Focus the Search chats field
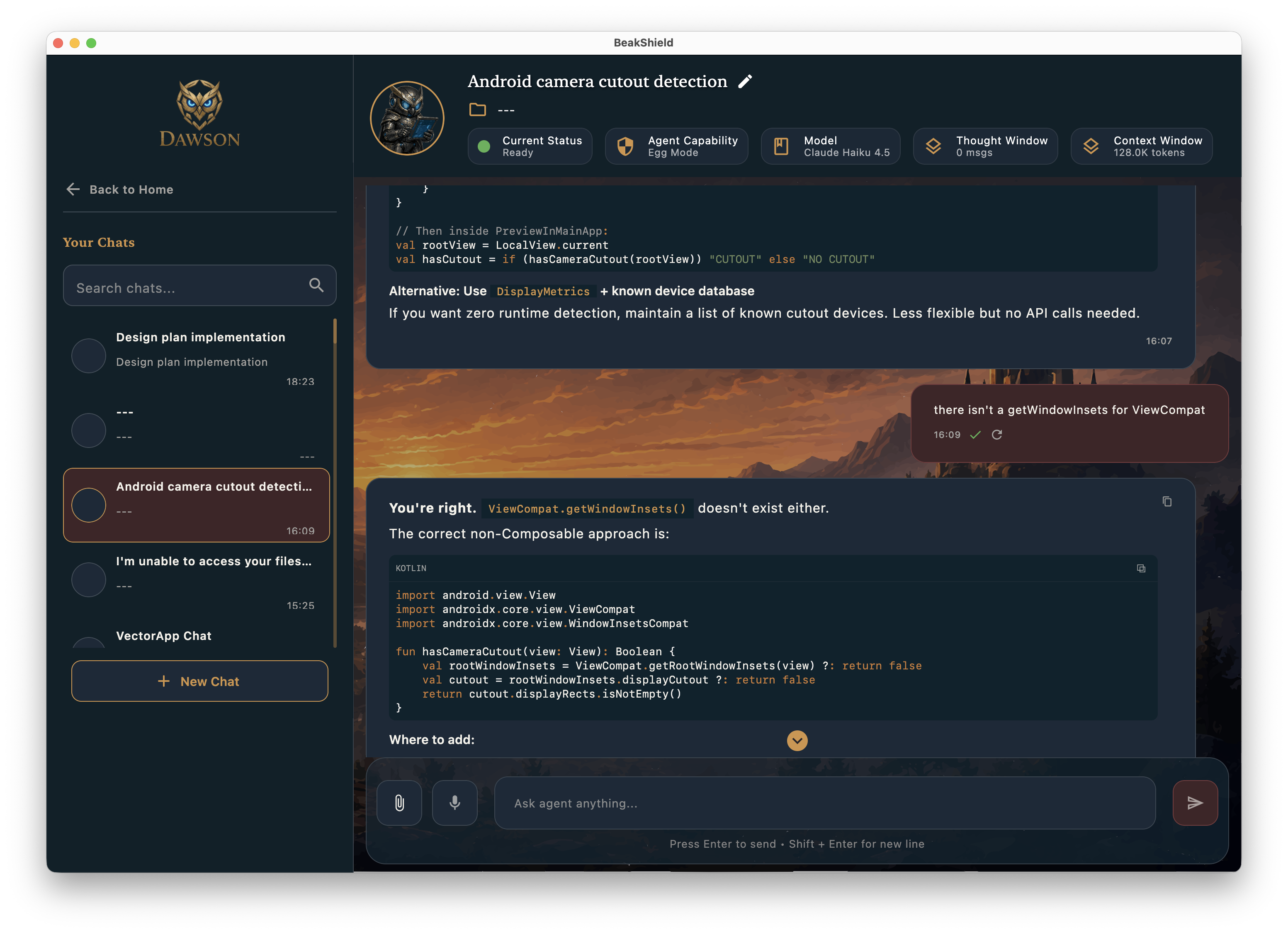 pyautogui.click(x=199, y=285)
